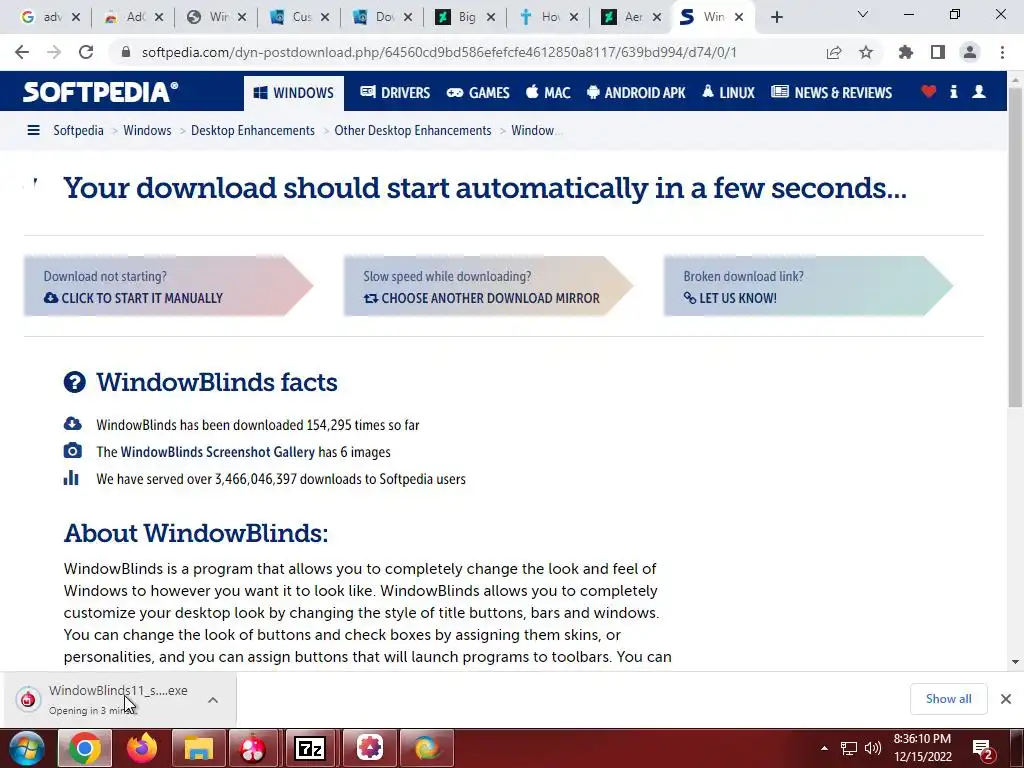Toggle the Chrome side panel icon
This screenshot has width=1024, height=768.
click(938, 52)
